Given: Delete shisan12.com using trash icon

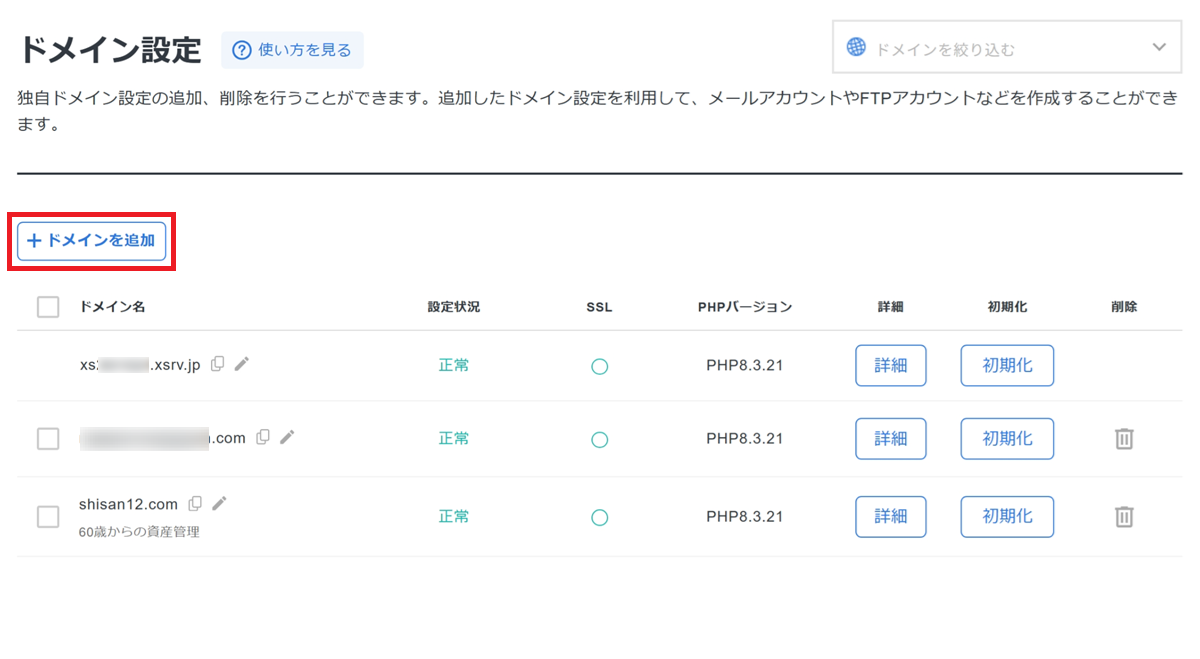Looking at the screenshot, I should point(1124,517).
